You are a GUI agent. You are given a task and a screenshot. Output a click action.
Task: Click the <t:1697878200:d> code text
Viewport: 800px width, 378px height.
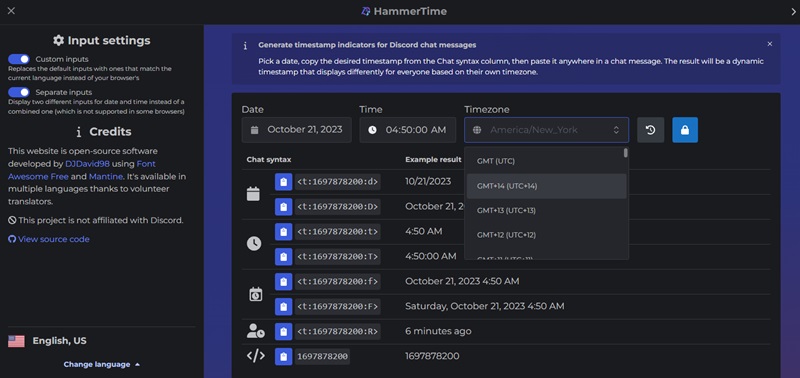pyautogui.click(x=338, y=182)
